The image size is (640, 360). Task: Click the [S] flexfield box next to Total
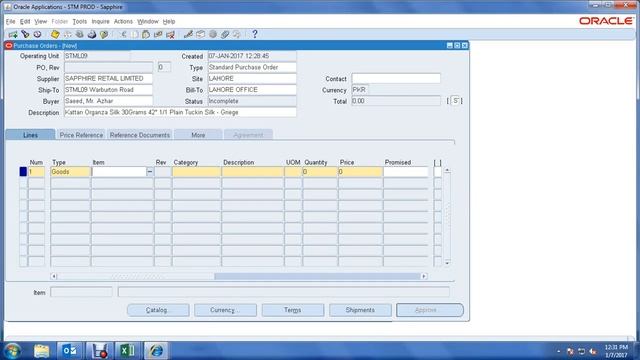pyautogui.click(x=456, y=101)
